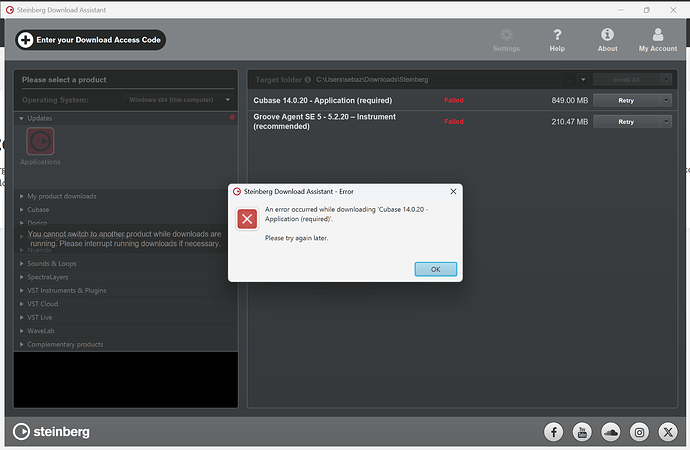Click red error X icon in dialog
The height and width of the screenshot is (450, 690).
(247, 219)
